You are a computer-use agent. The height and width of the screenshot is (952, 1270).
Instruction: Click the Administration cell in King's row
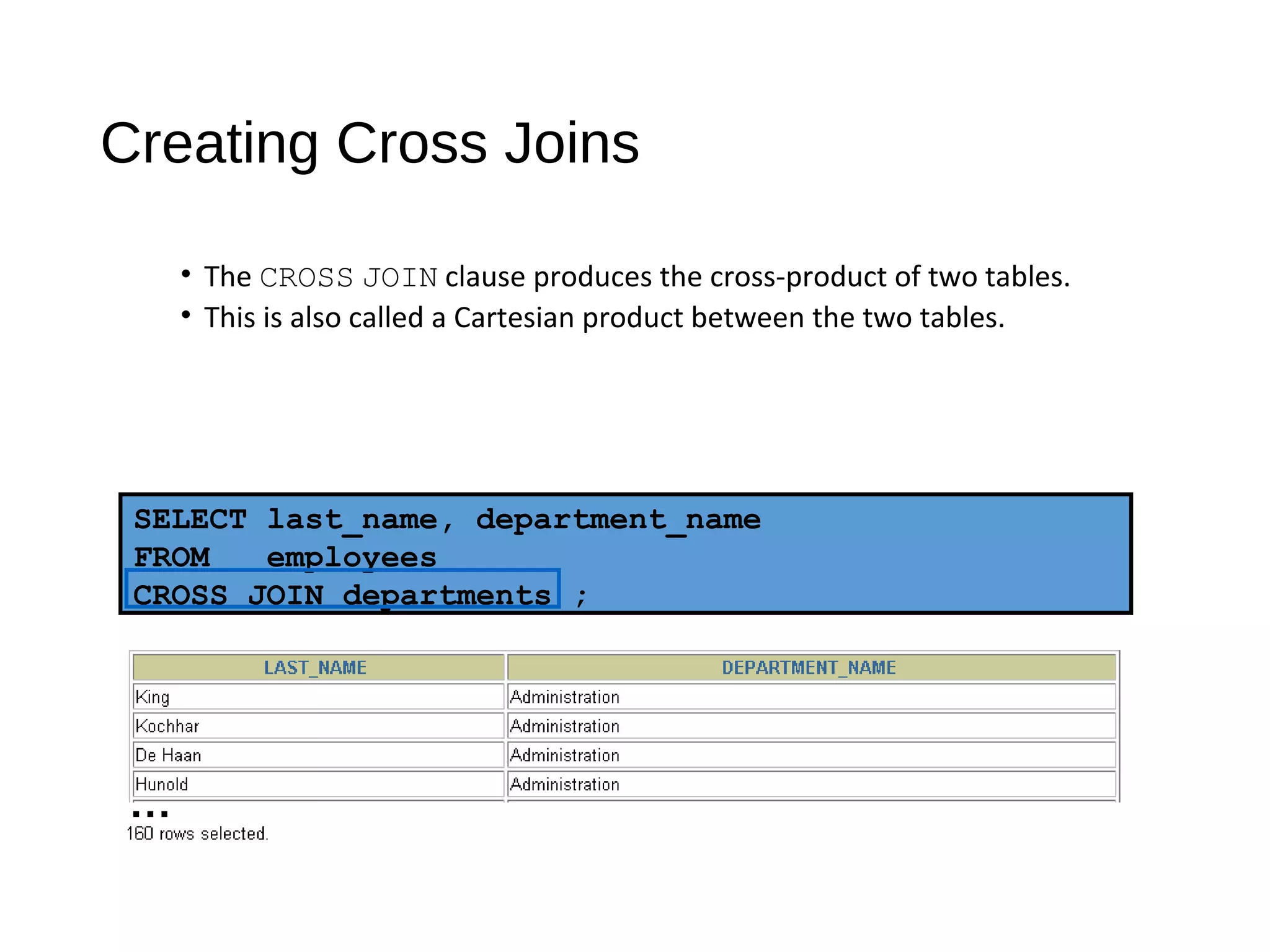click(811, 697)
